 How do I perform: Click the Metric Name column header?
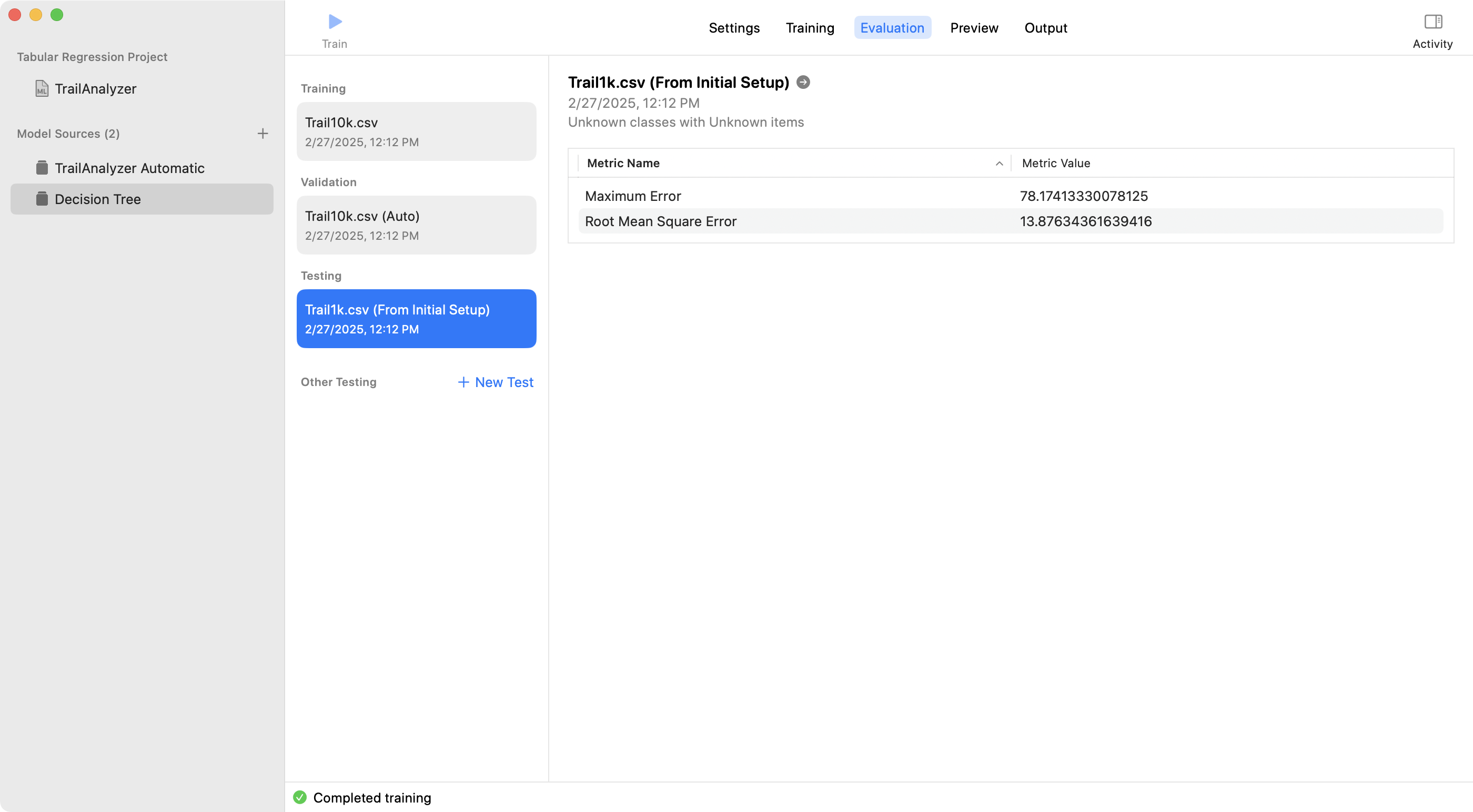coord(795,164)
